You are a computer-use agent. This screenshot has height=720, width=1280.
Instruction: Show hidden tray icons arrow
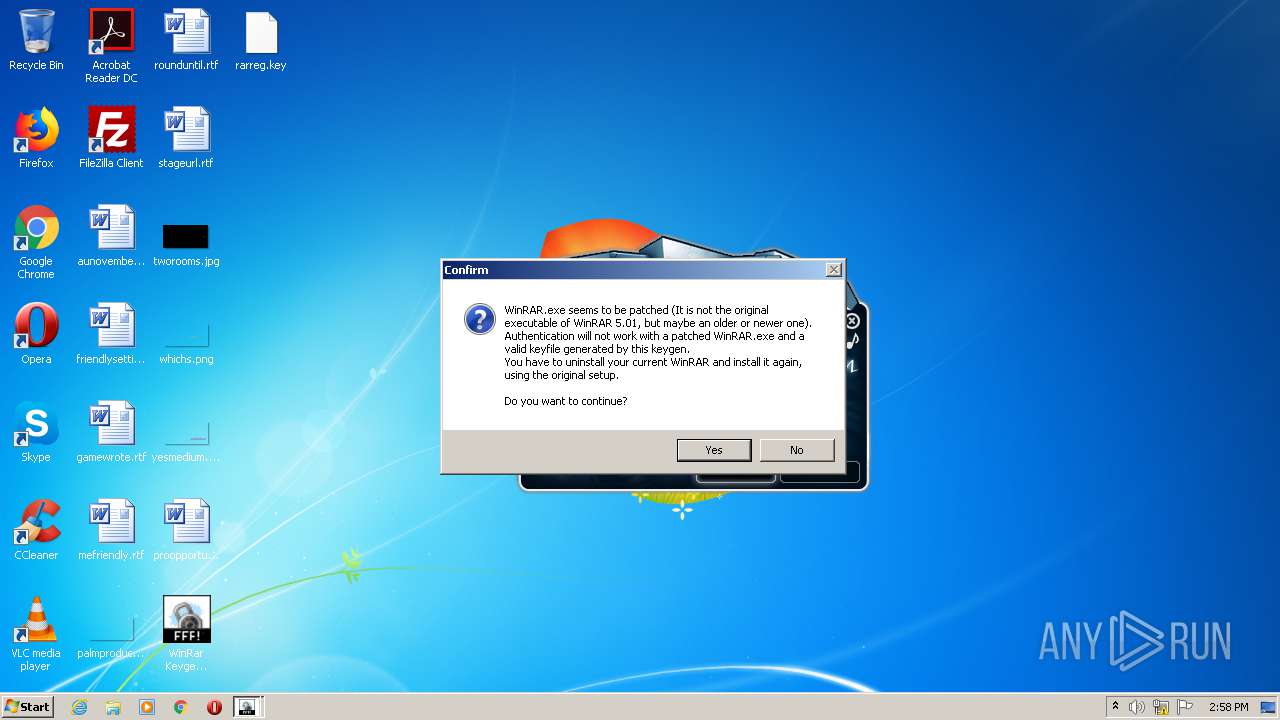(1115, 707)
